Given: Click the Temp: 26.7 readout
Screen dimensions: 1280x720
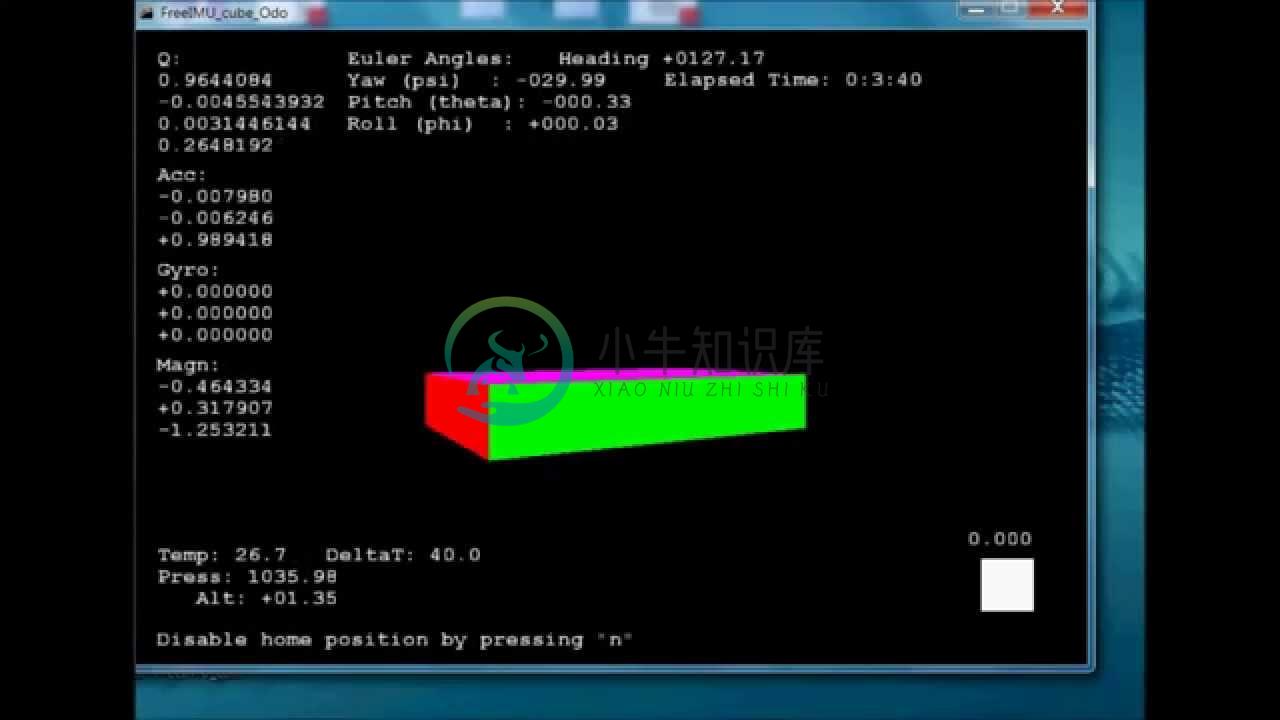Looking at the screenshot, I should (x=222, y=555).
